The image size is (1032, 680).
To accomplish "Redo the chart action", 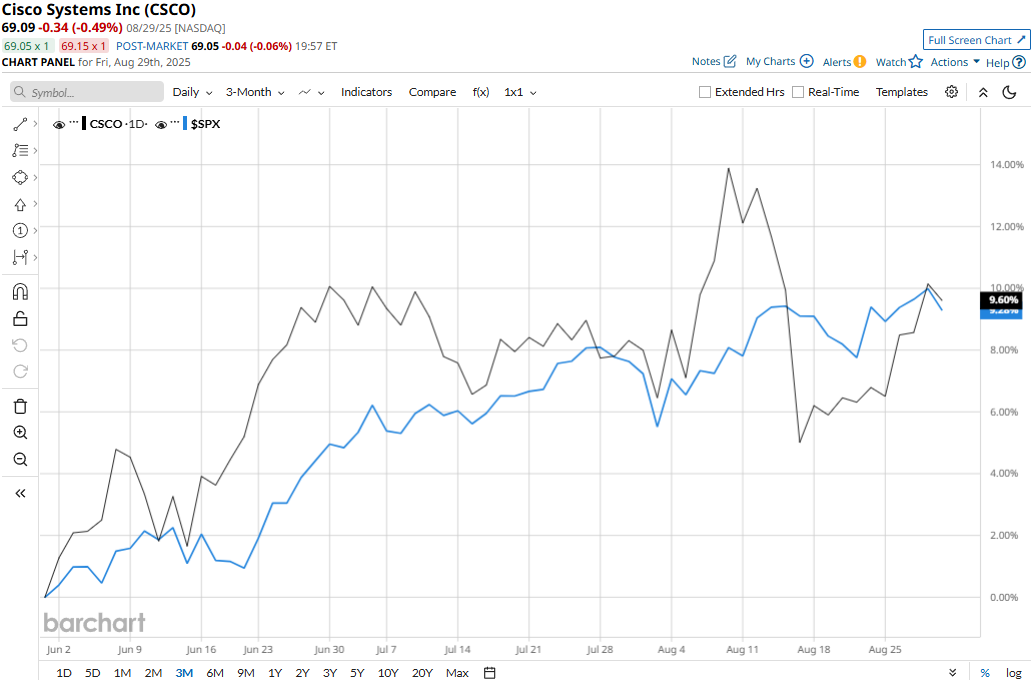I will tap(20, 372).
